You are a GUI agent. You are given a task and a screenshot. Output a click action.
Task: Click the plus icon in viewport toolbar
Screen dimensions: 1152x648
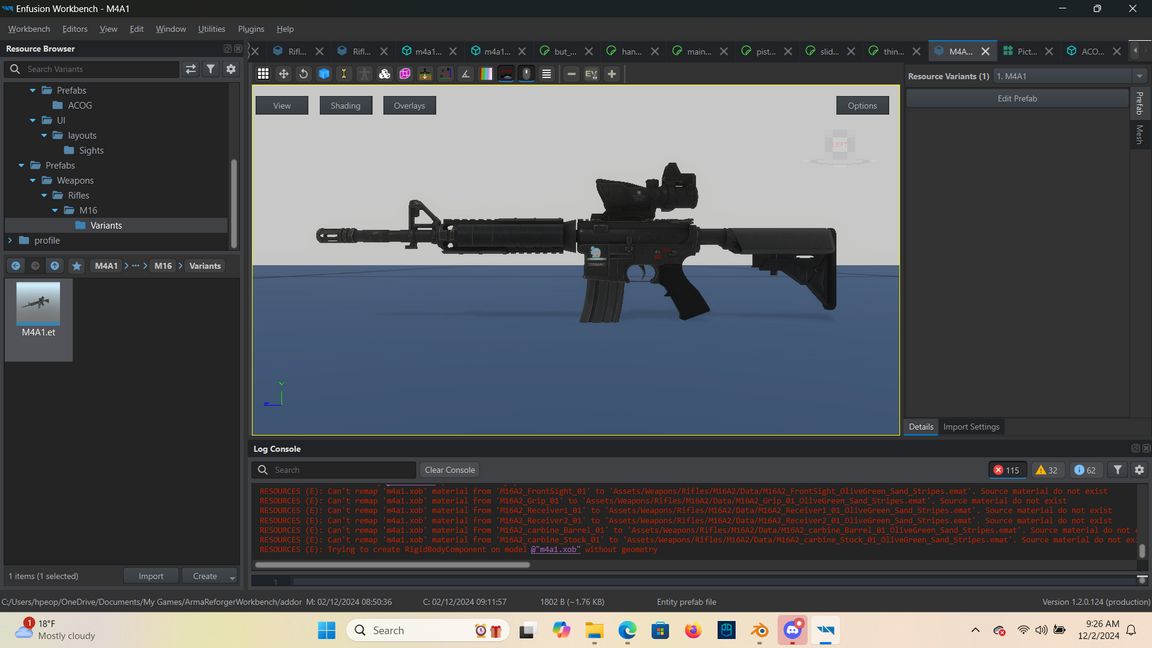click(612, 74)
